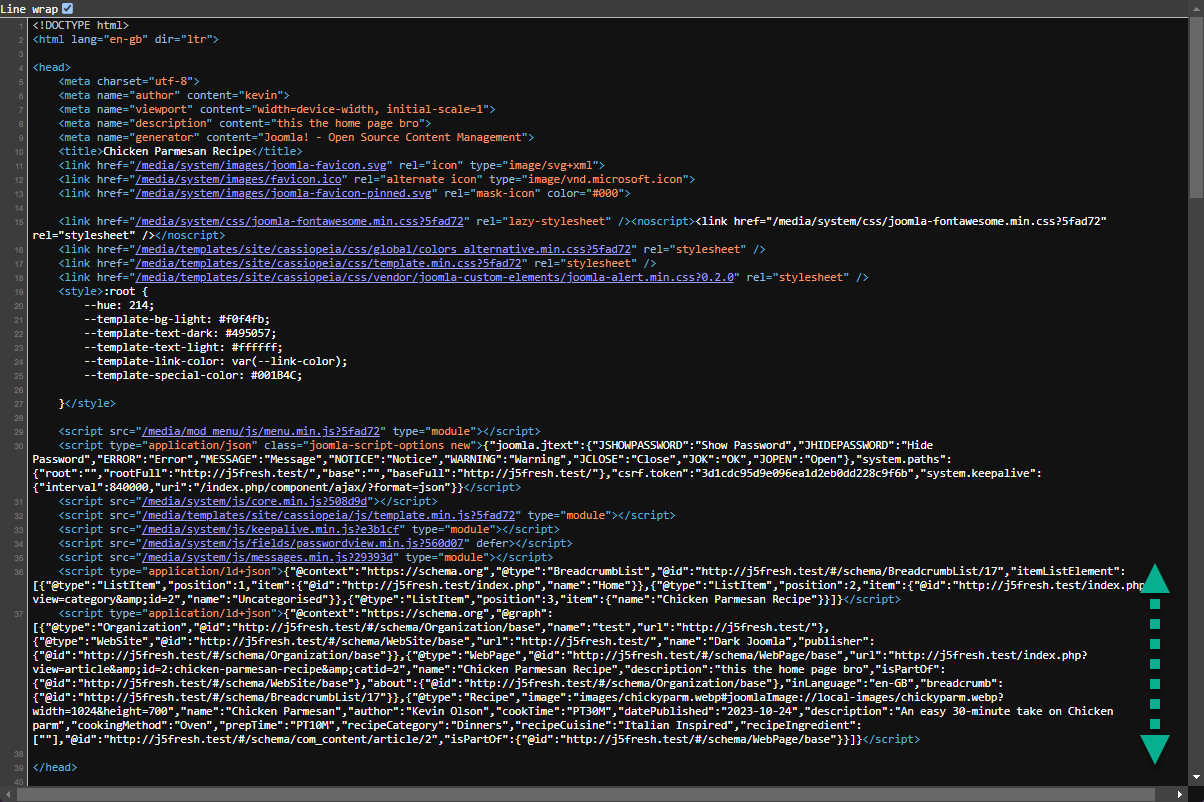Image resolution: width=1204 pixels, height=802 pixels.
Task: Open the messages.min.js script link
Action: [270, 557]
